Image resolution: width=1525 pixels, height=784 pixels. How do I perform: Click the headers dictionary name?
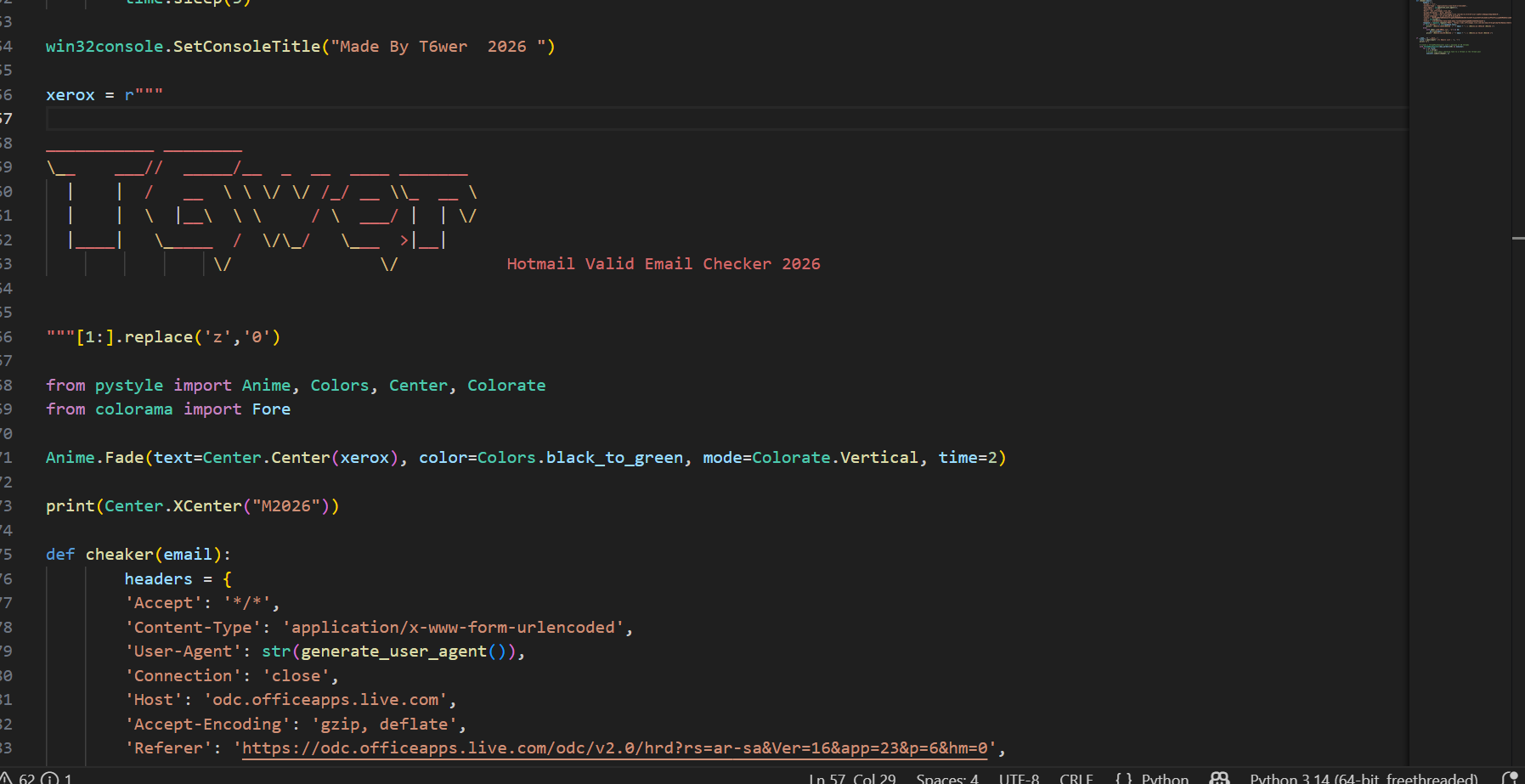(158, 578)
